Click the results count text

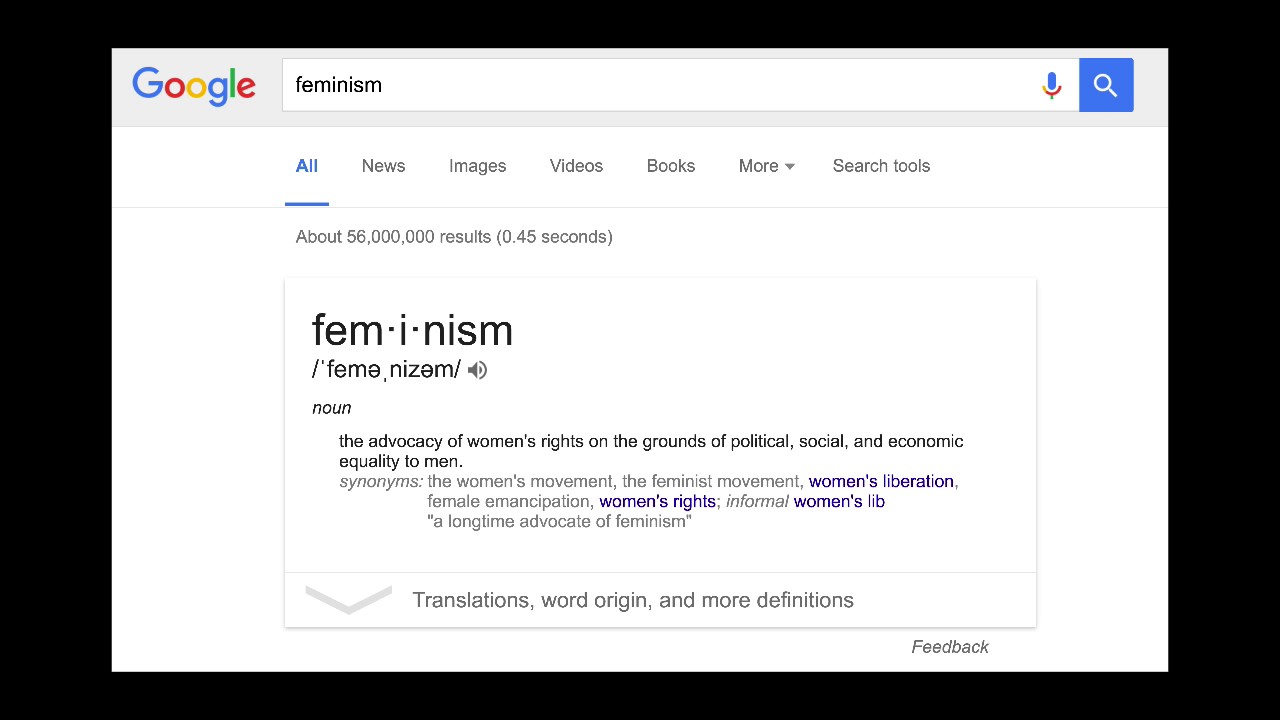click(454, 237)
